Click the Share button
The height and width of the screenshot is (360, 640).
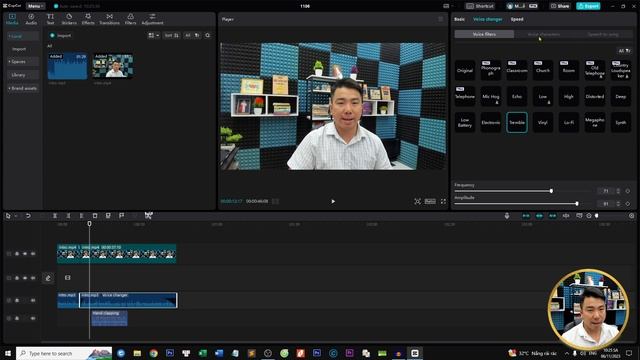click(560, 6)
